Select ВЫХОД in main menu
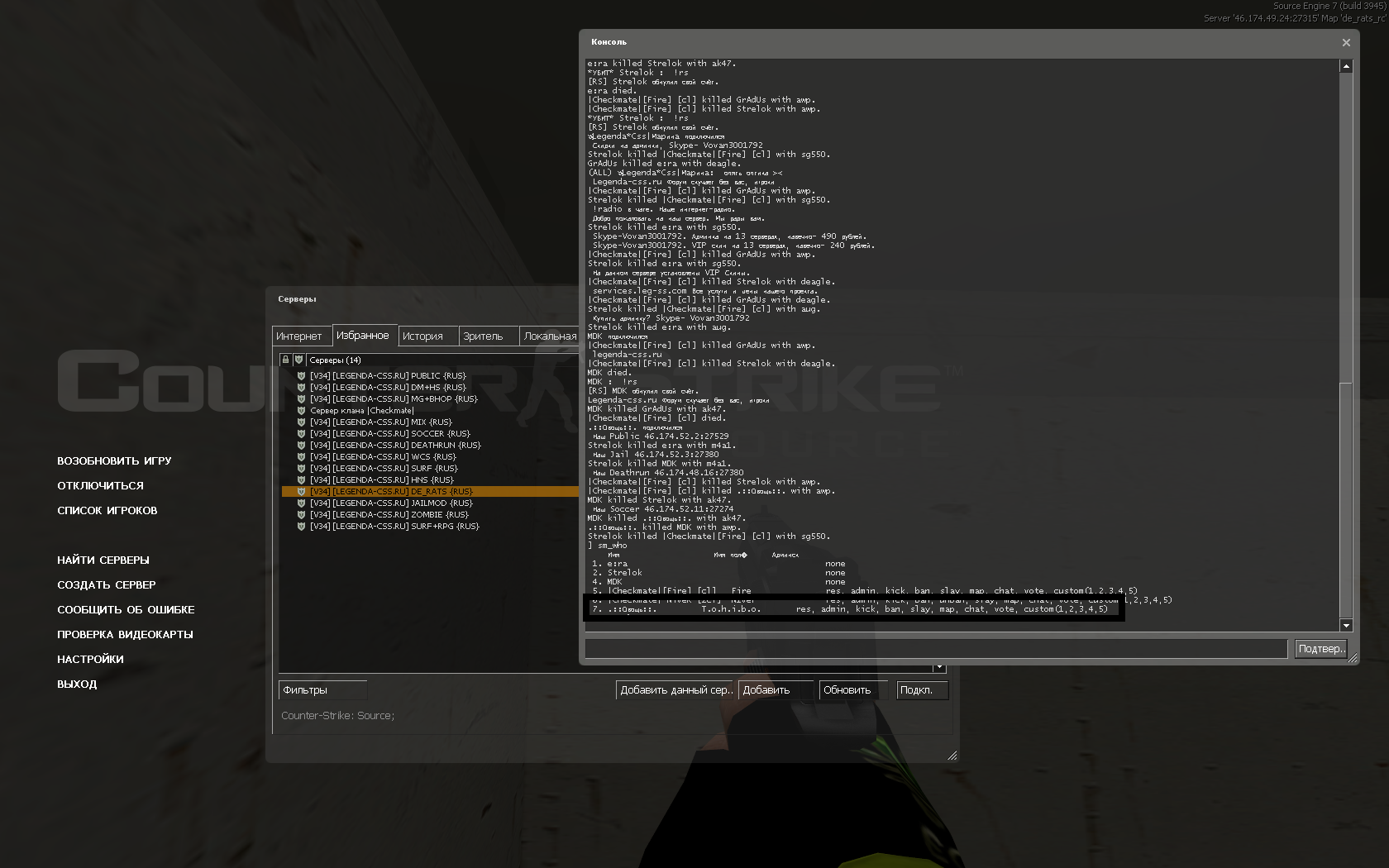The height and width of the screenshot is (868, 1389). pos(77,684)
